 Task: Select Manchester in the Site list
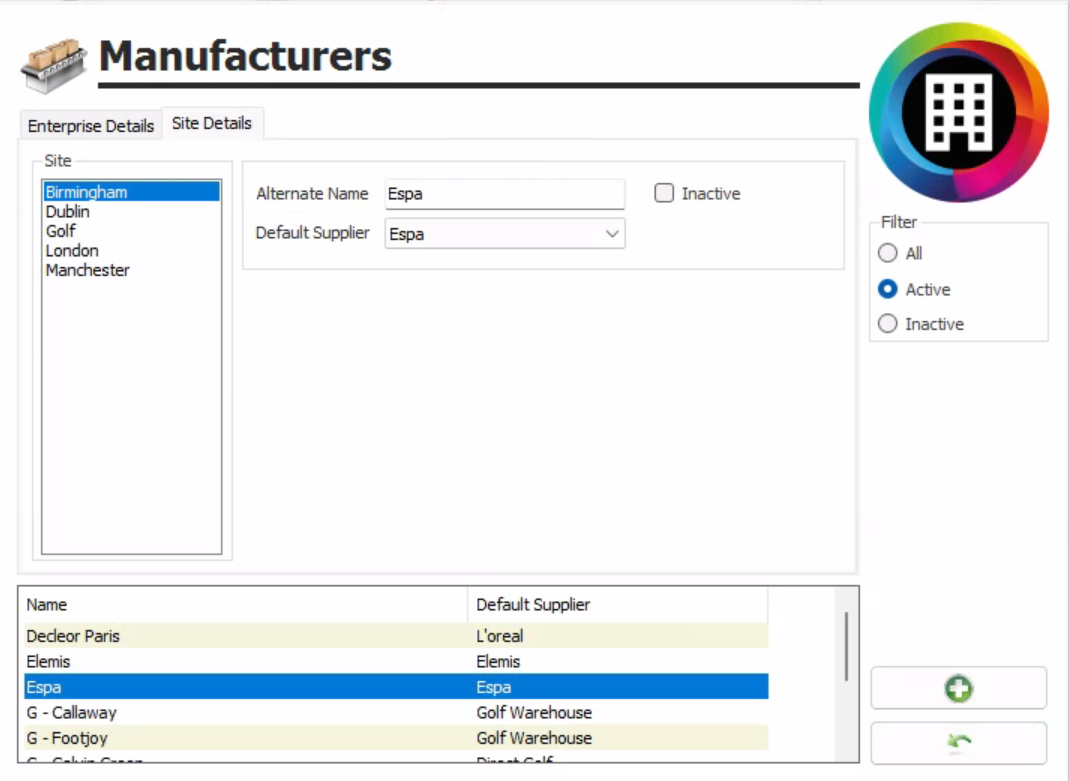pos(88,270)
